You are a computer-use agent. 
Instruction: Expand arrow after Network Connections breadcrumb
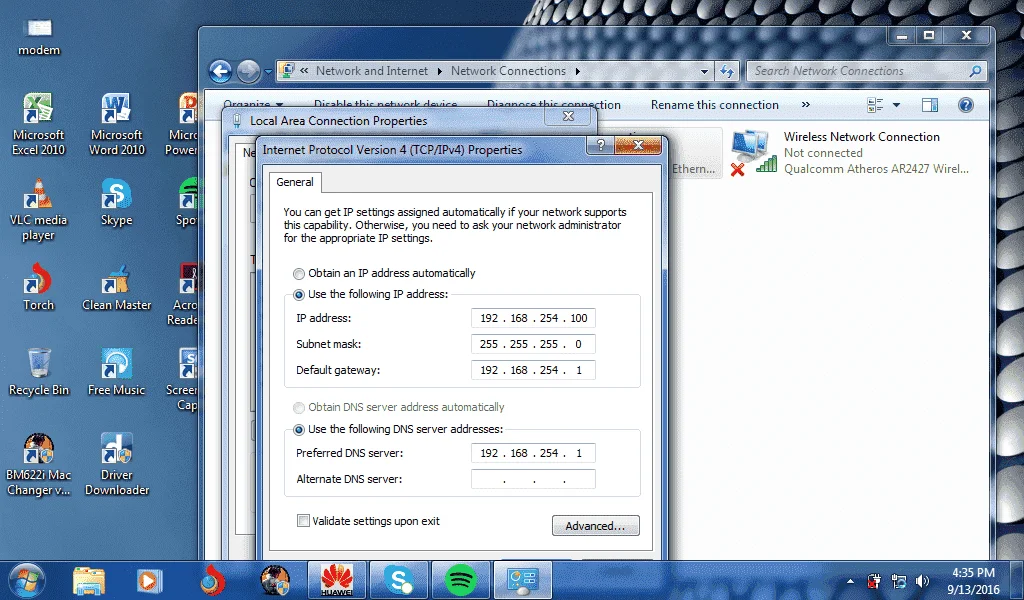[578, 71]
